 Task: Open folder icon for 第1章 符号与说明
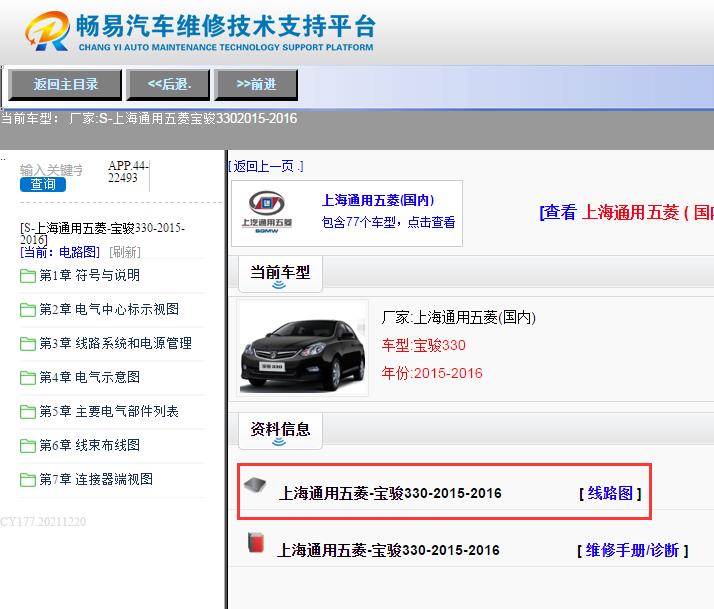click(x=28, y=276)
